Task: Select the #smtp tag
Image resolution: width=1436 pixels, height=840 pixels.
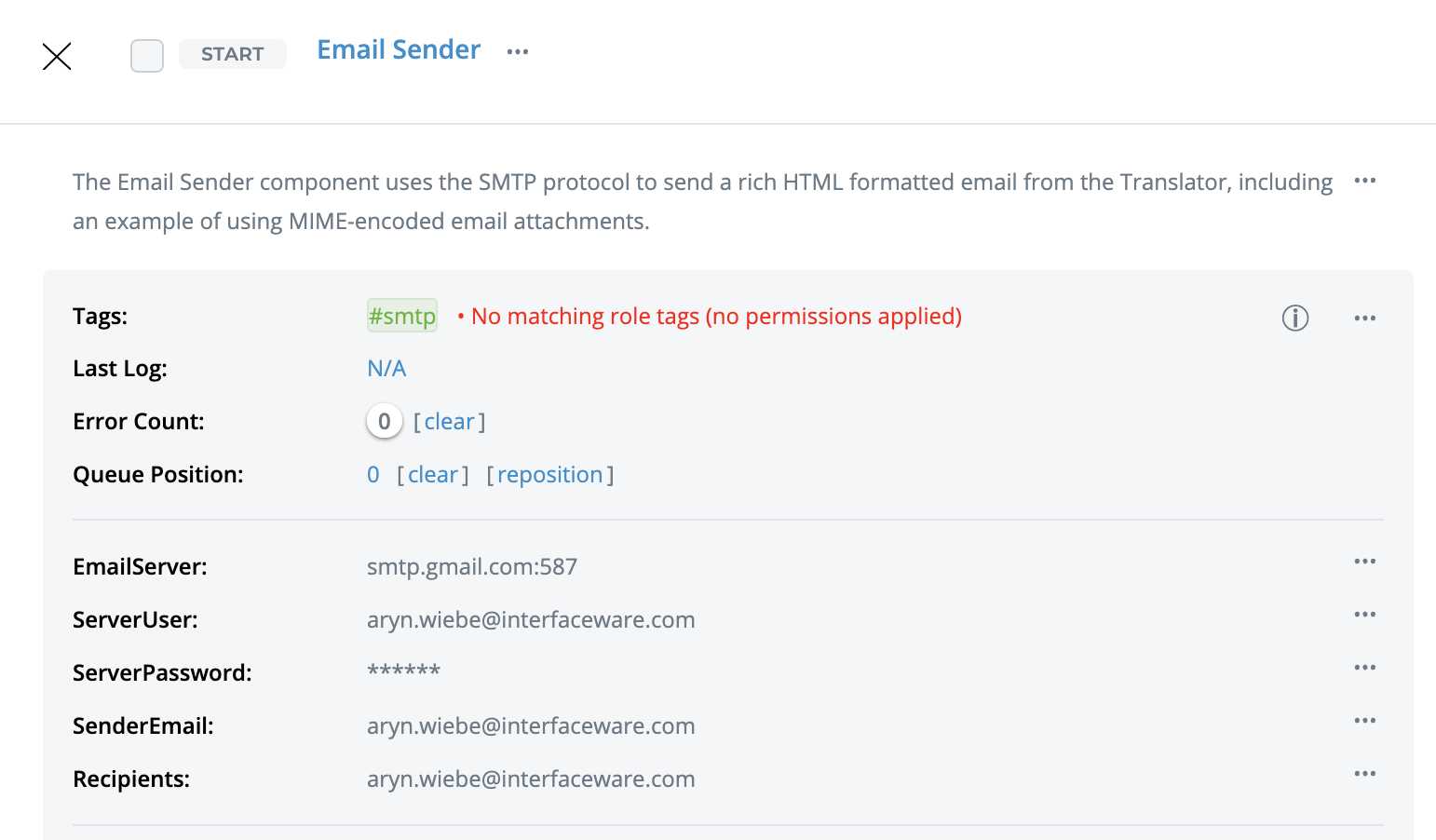Action: click(x=402, y=317)
